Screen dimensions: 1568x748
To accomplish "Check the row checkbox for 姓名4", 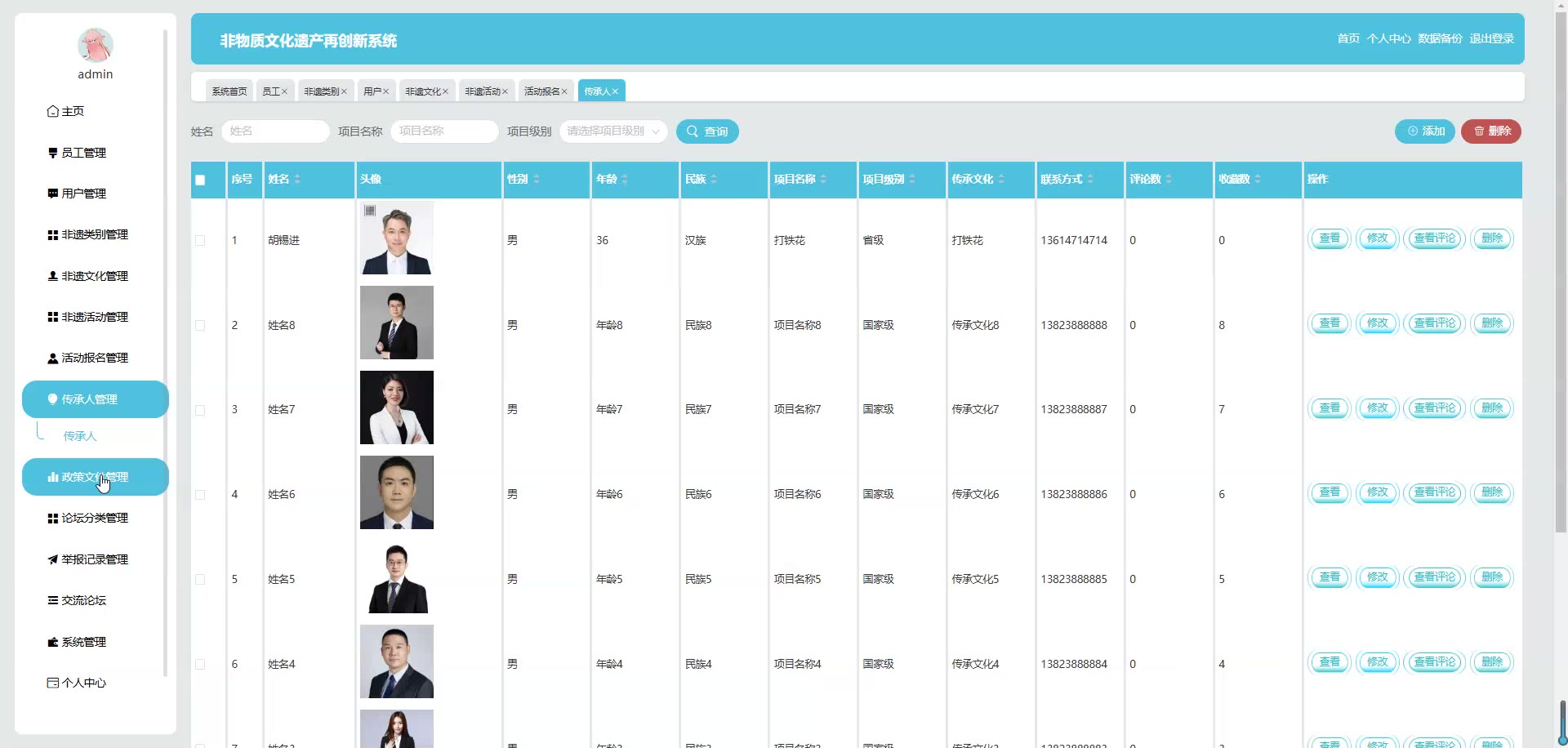I will coord(200,665).
